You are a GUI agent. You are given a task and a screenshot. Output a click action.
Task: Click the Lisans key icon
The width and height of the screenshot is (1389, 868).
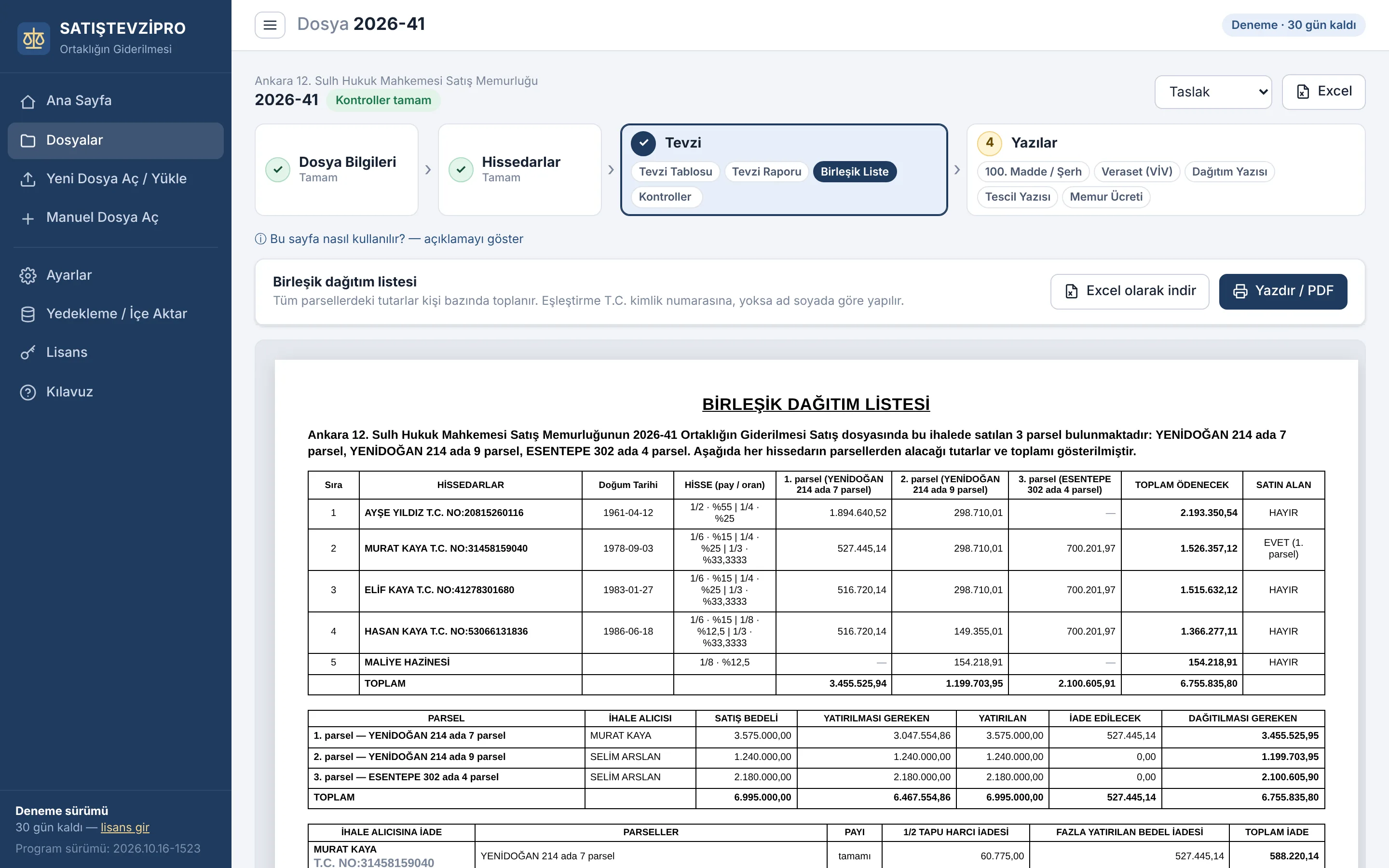coord(27,353)
